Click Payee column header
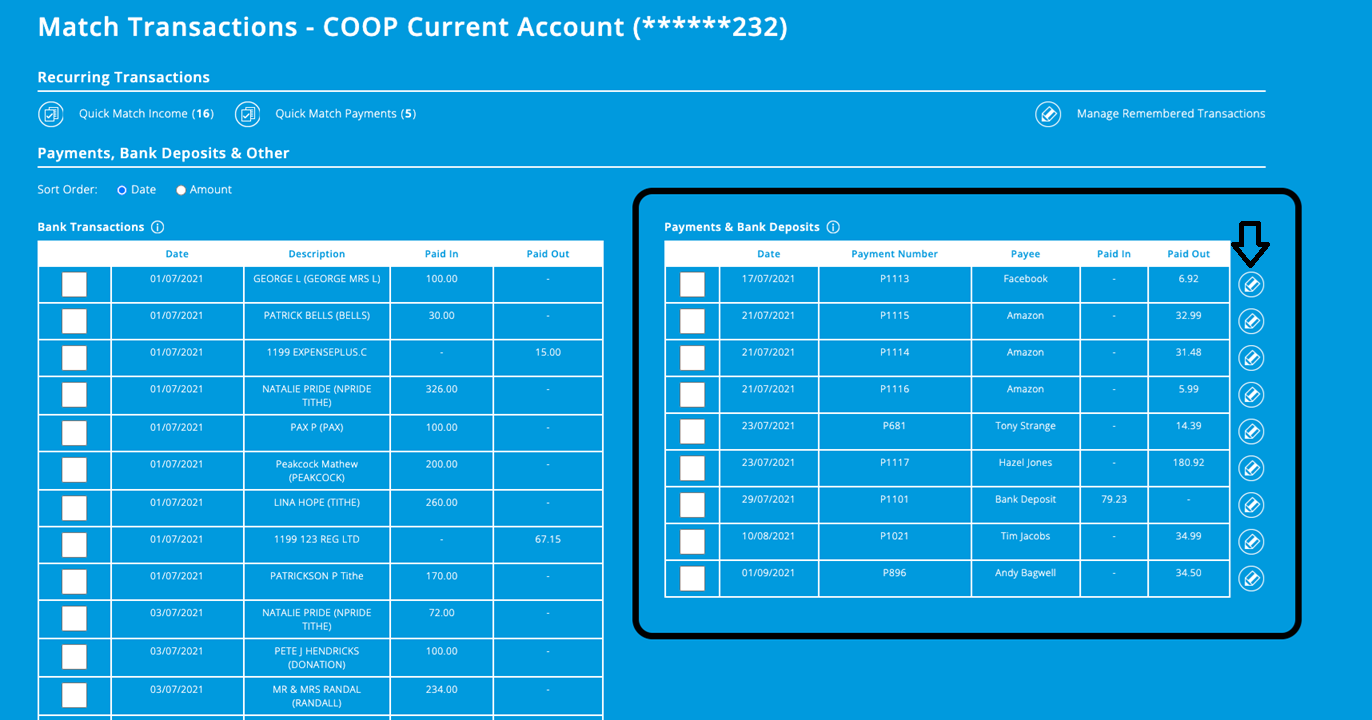Screen dimensions: 1372x720 click(1026, 254)
